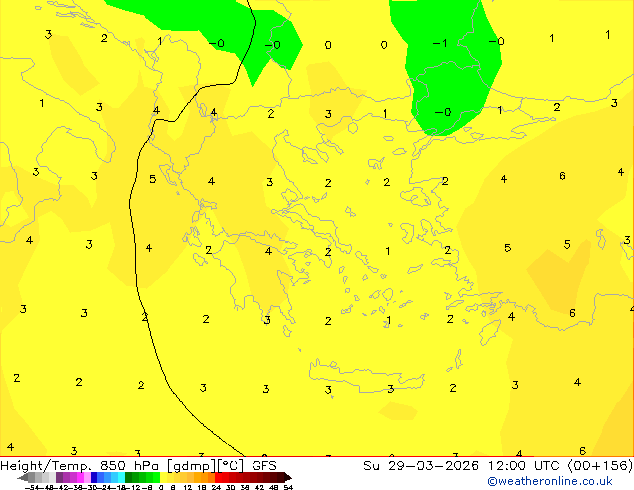The height and width of the screenshot is (490, 634).
Task: Select the bright red swatch above legend 24
Action: (218, 478)
